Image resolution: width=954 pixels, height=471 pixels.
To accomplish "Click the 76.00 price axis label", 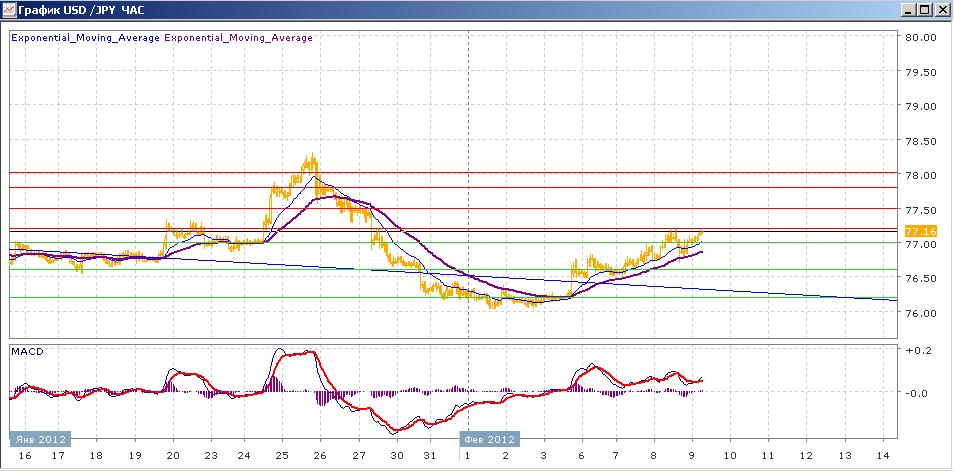I will [919, 313].
